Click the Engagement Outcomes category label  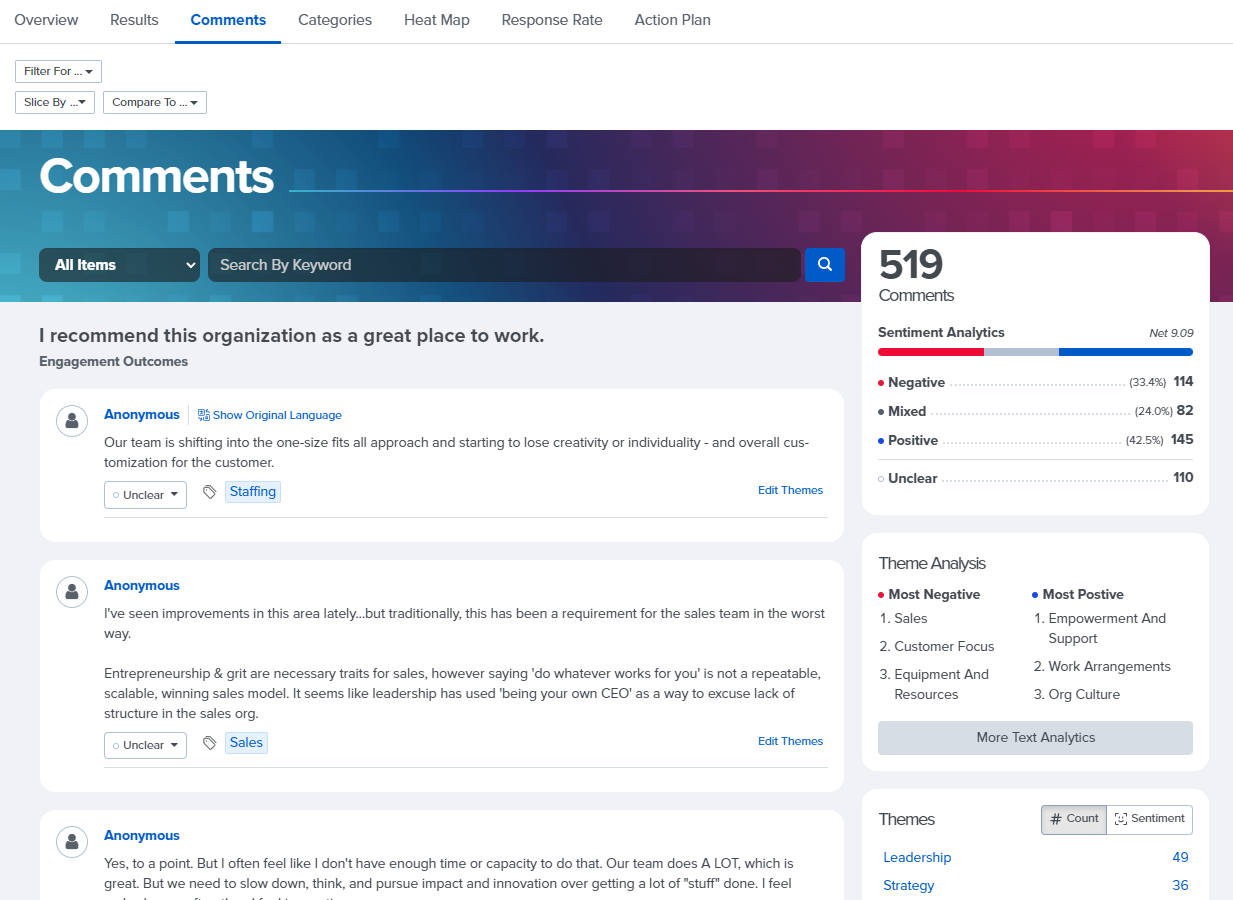(113, 361)
